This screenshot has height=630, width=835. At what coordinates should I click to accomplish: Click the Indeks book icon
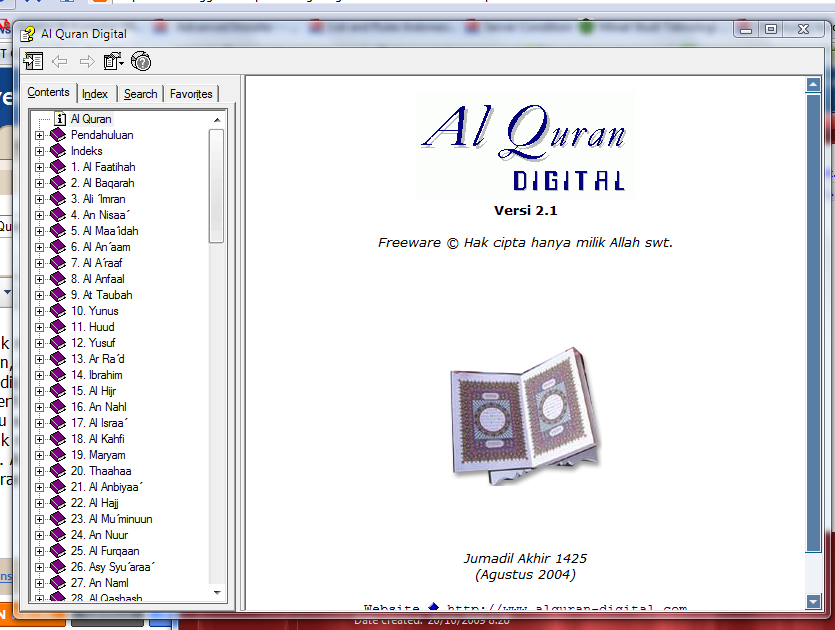[x=58, y=151]
